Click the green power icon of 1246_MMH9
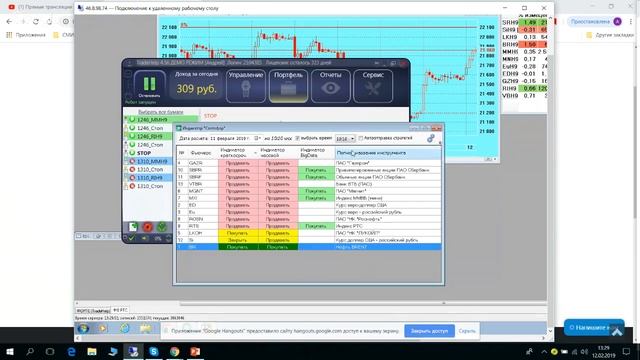 (132, 120)
